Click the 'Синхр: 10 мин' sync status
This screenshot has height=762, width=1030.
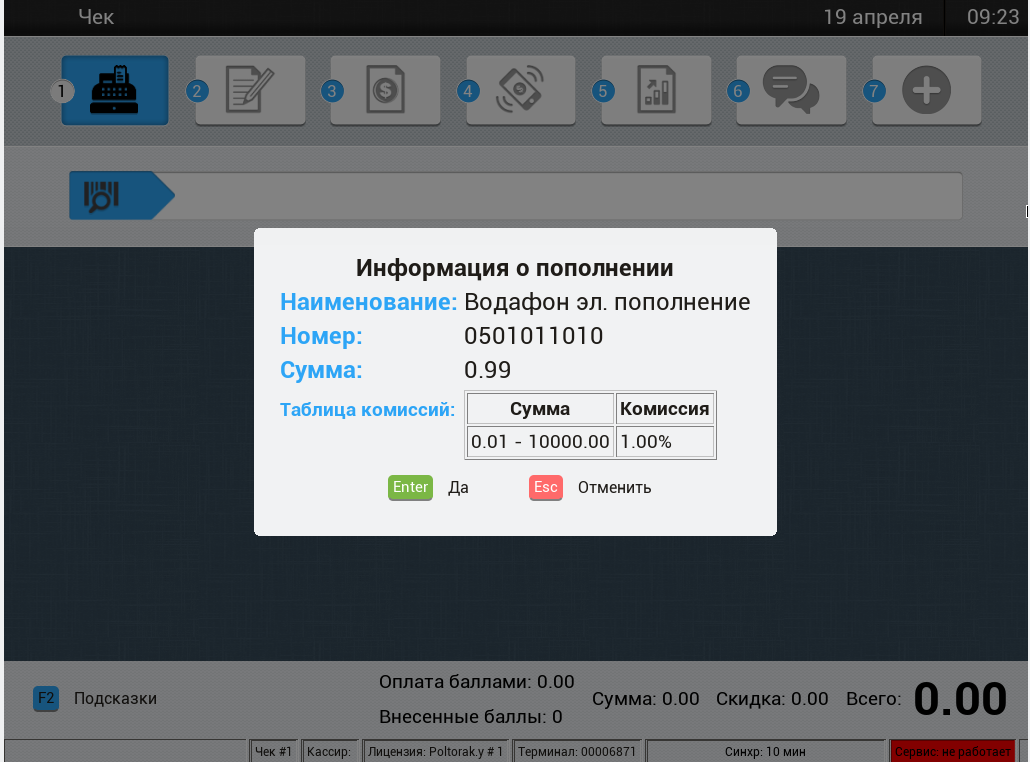765,751
